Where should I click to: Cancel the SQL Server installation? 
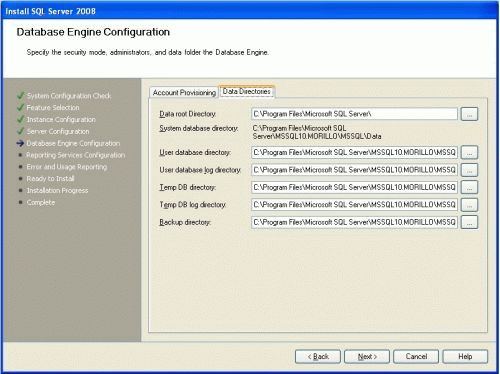coord(416,357)
